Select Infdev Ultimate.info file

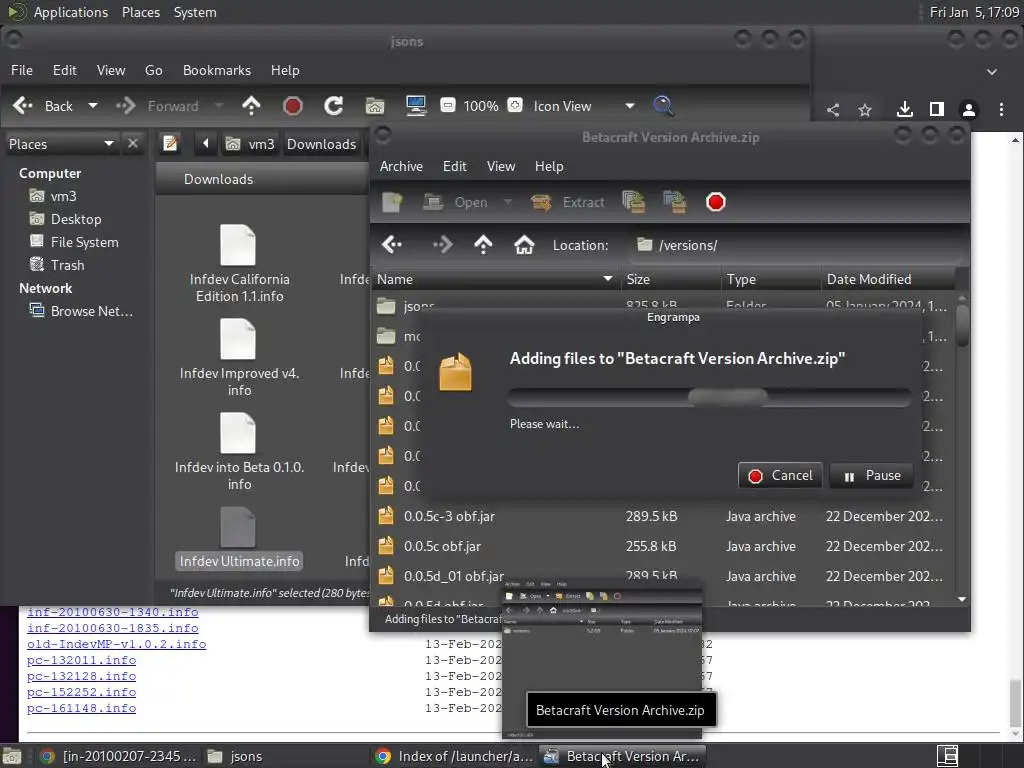click(239, 538)
